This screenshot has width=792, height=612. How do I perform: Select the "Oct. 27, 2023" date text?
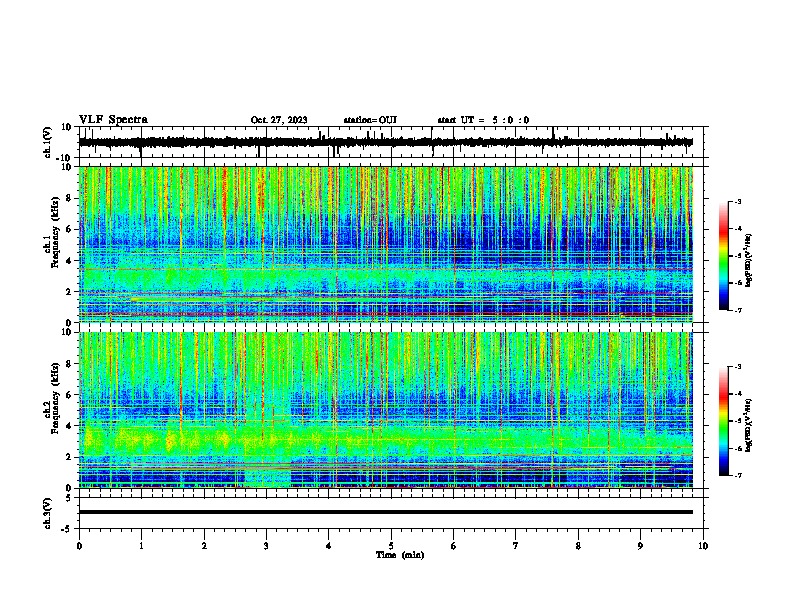click(279, 120)
